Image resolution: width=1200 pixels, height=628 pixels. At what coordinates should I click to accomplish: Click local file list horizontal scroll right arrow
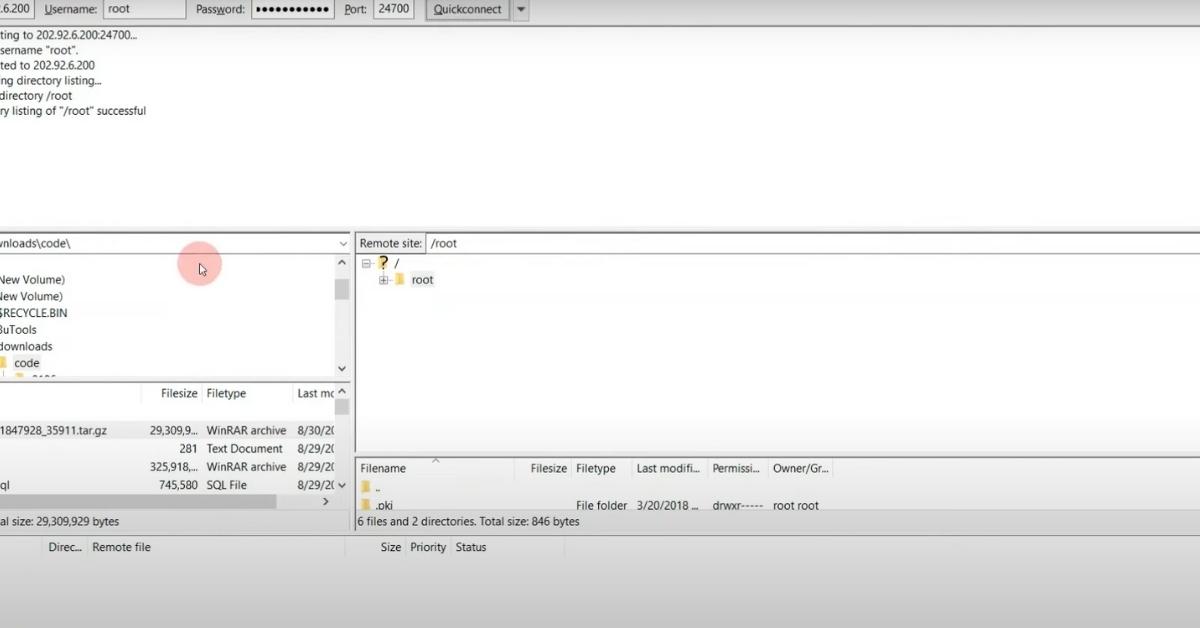pyautogui.click(x=326, y=502)
